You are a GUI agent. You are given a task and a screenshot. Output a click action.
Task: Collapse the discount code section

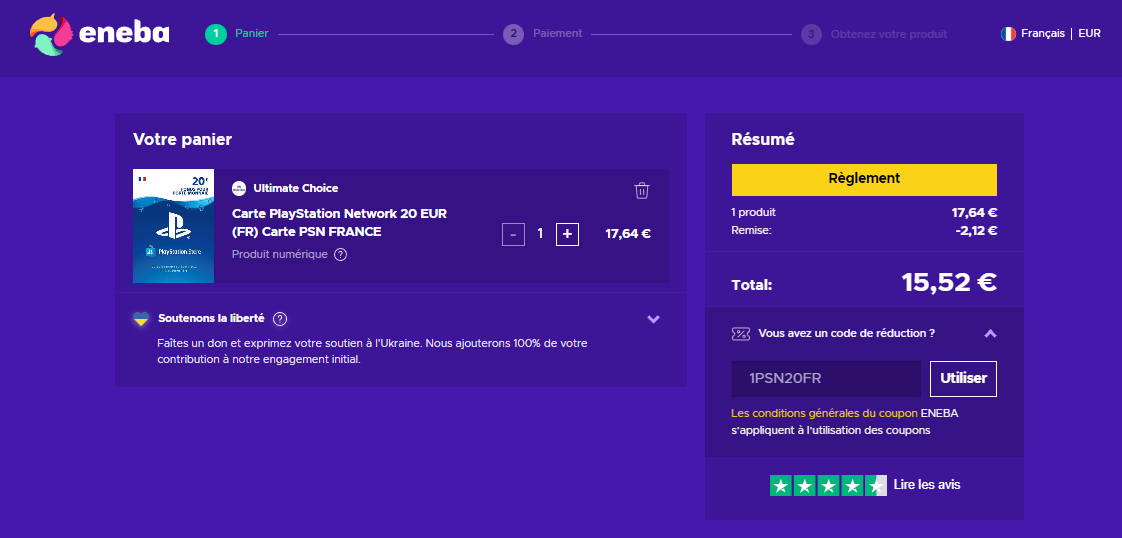pyautogui.click(x=990, y=334)
